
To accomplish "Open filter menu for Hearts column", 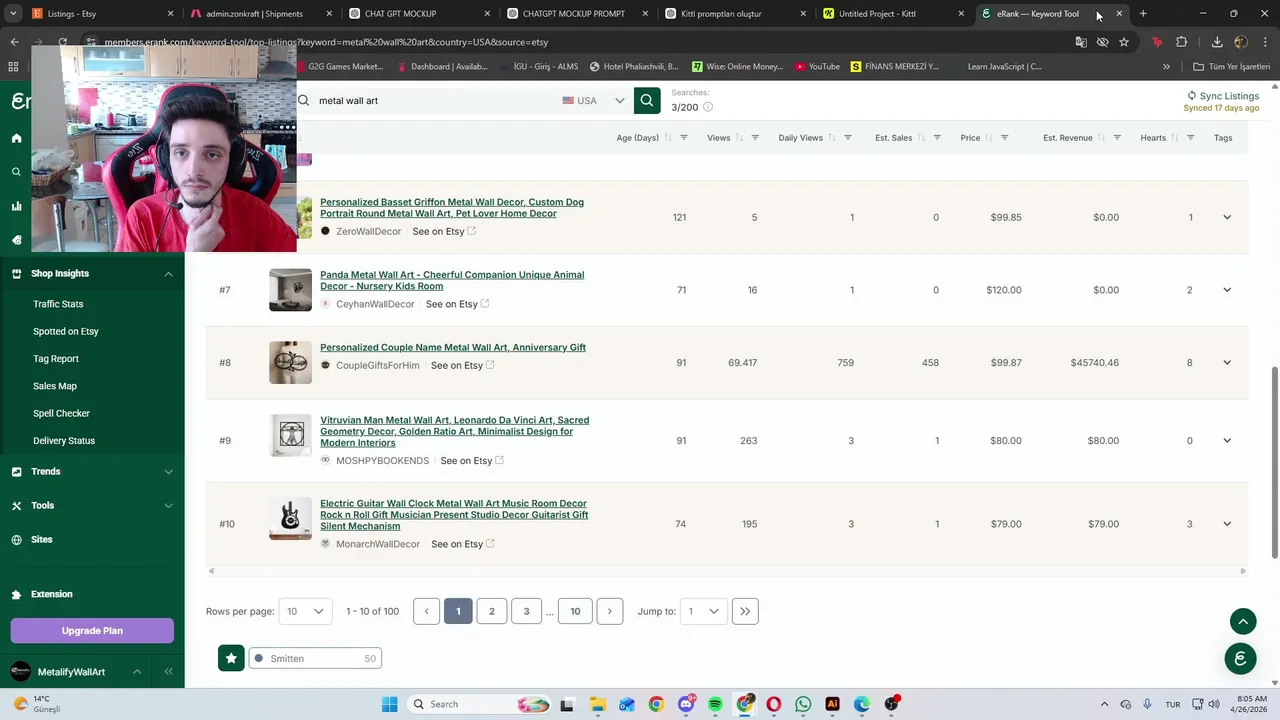I will (x=1190, y=138).
